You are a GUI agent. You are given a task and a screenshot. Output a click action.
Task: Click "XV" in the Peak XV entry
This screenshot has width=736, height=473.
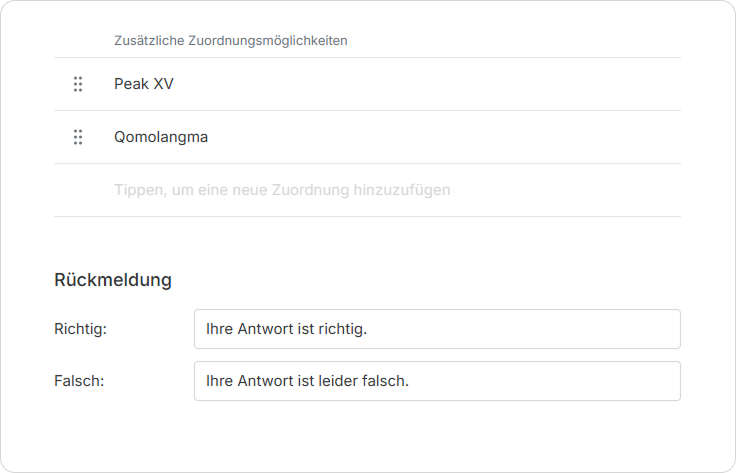click(163, 84)
